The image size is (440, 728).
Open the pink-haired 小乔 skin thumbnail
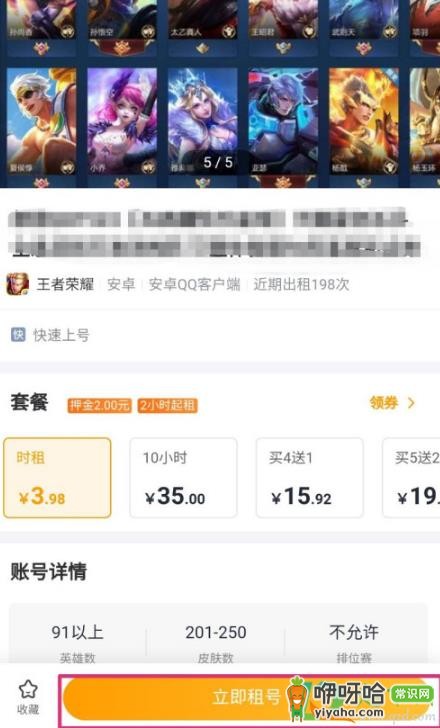pos(122,122)
